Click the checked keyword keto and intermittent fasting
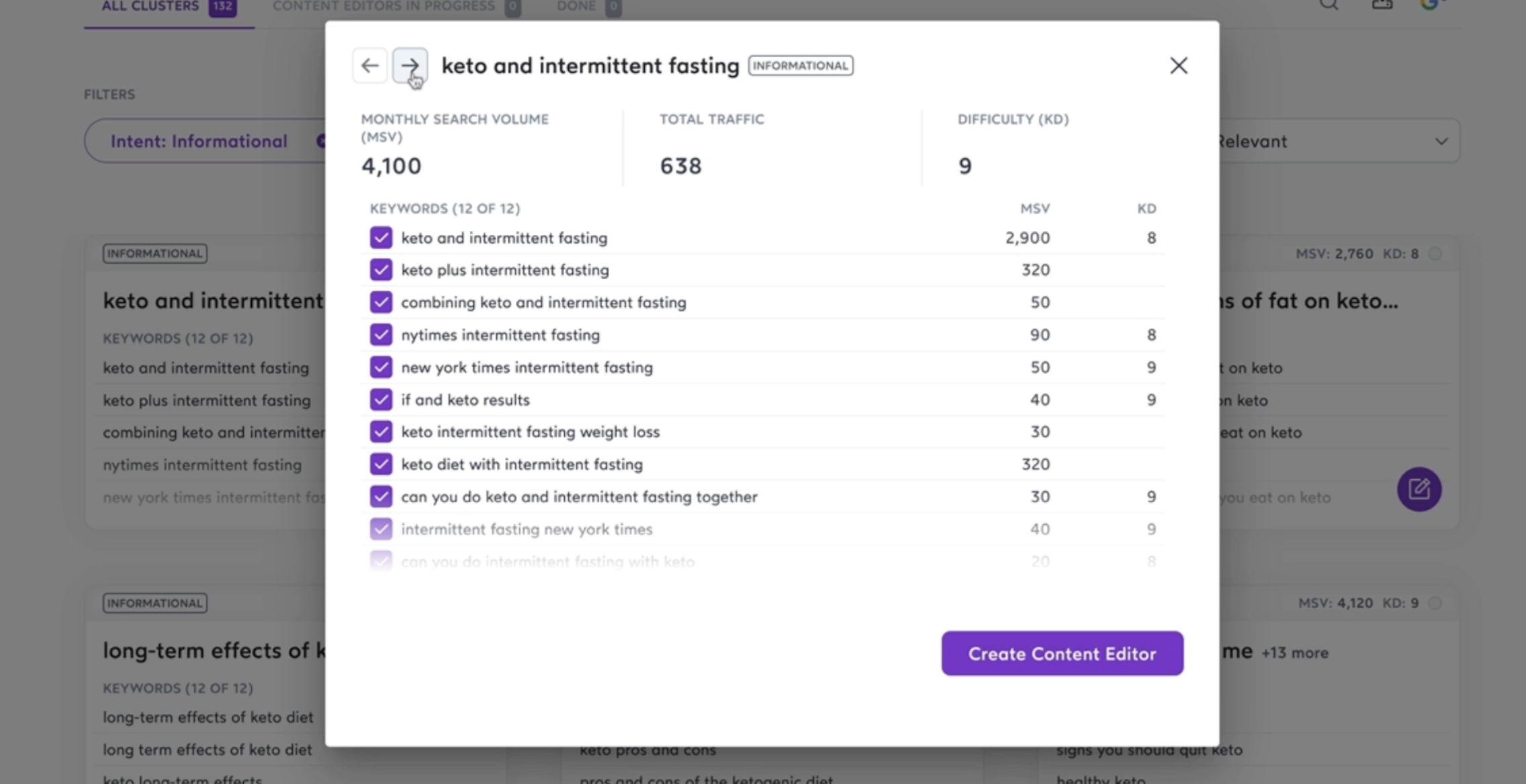Image resolution: width=1526 pixels, height=784 pixels. (x=381, y=238)
